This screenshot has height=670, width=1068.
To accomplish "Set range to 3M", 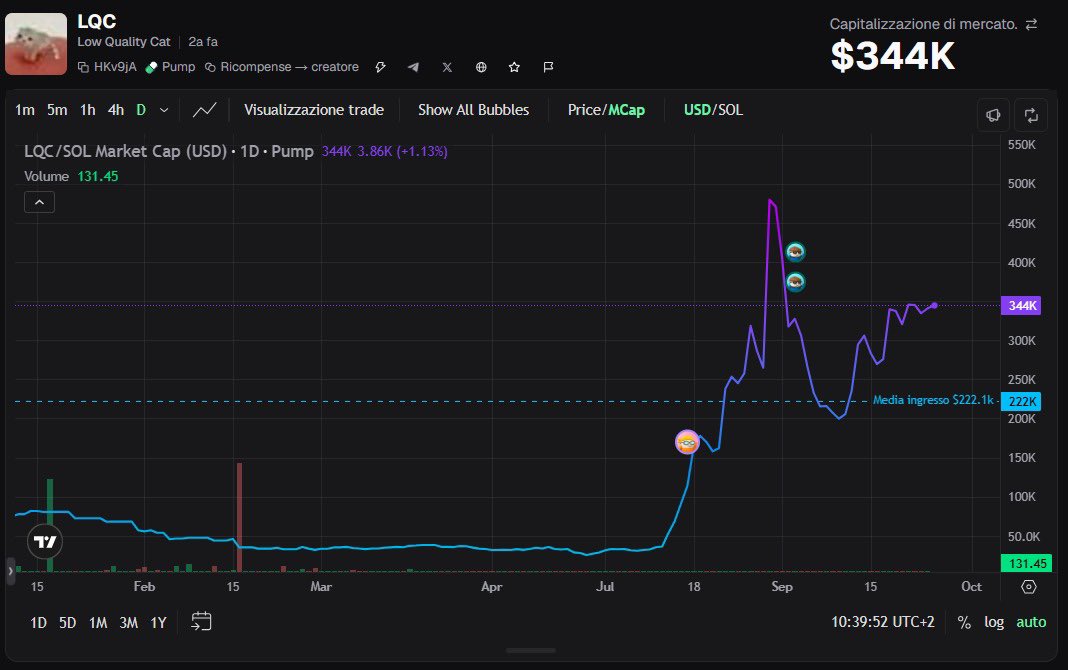I will tap(129, 622).
